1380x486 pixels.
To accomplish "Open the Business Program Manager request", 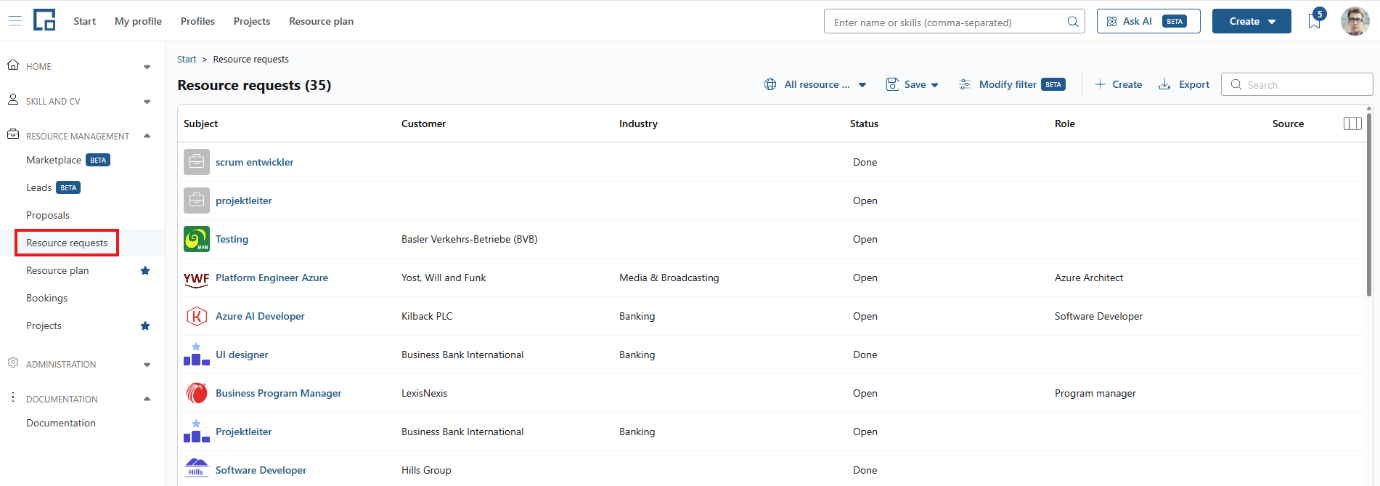I will pos(279,393).
